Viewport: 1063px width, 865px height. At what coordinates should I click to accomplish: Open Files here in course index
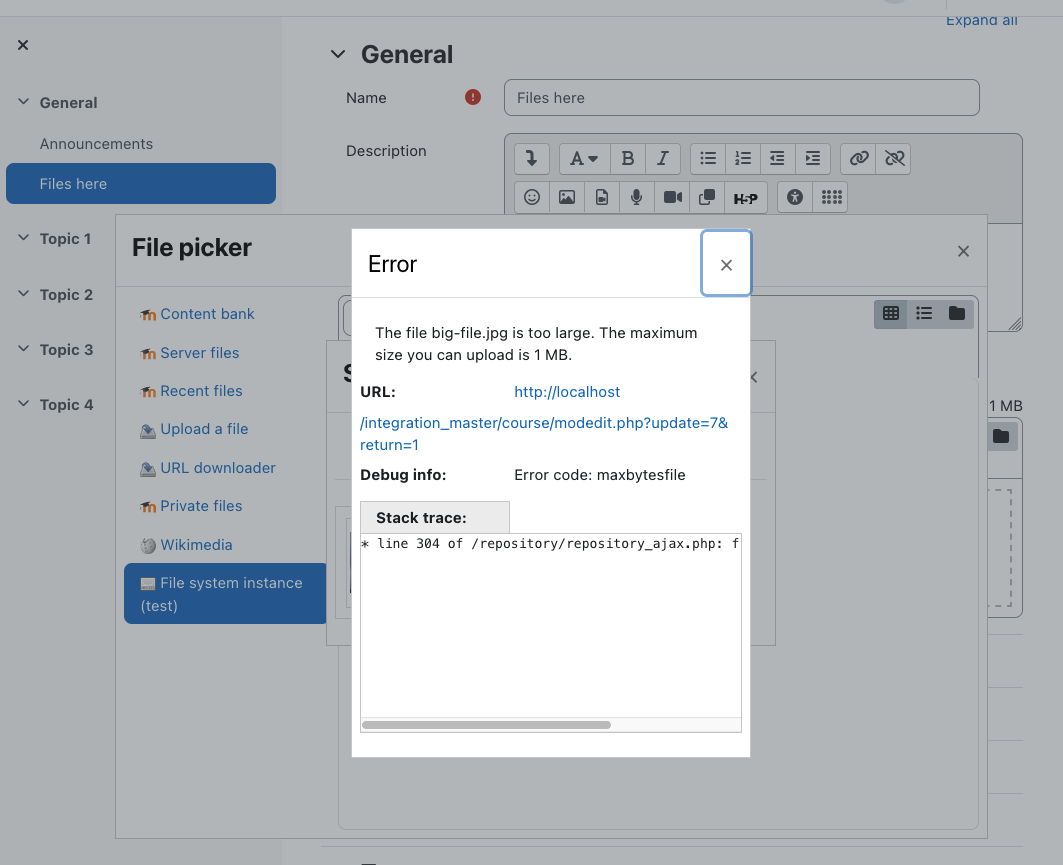pos(141,184)
